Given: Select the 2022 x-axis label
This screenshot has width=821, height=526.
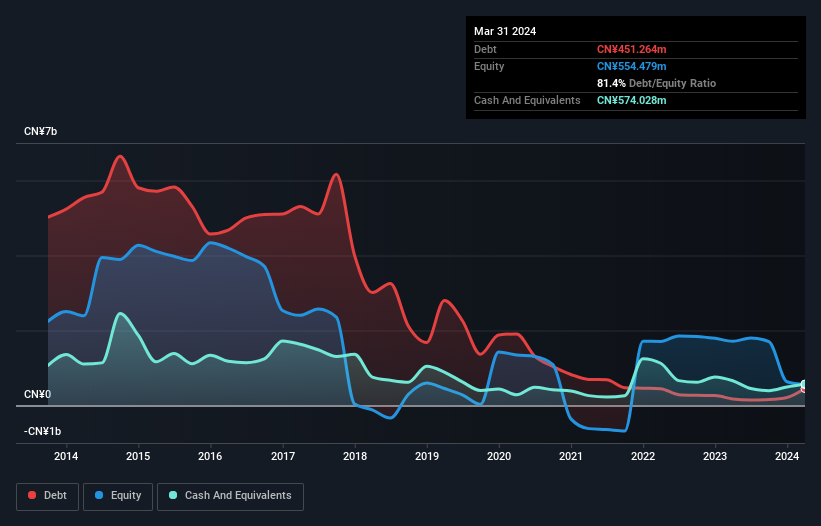Looking at the screenshot, I should (643, 456).
